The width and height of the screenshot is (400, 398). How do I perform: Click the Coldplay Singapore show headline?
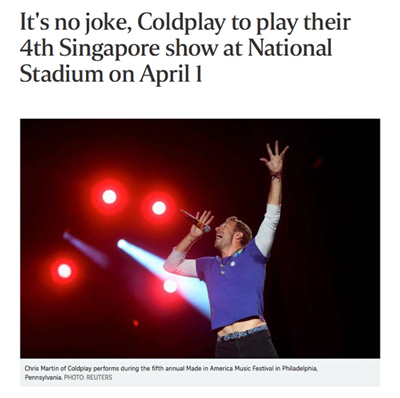pyautogui.click(x=185, y=48)
